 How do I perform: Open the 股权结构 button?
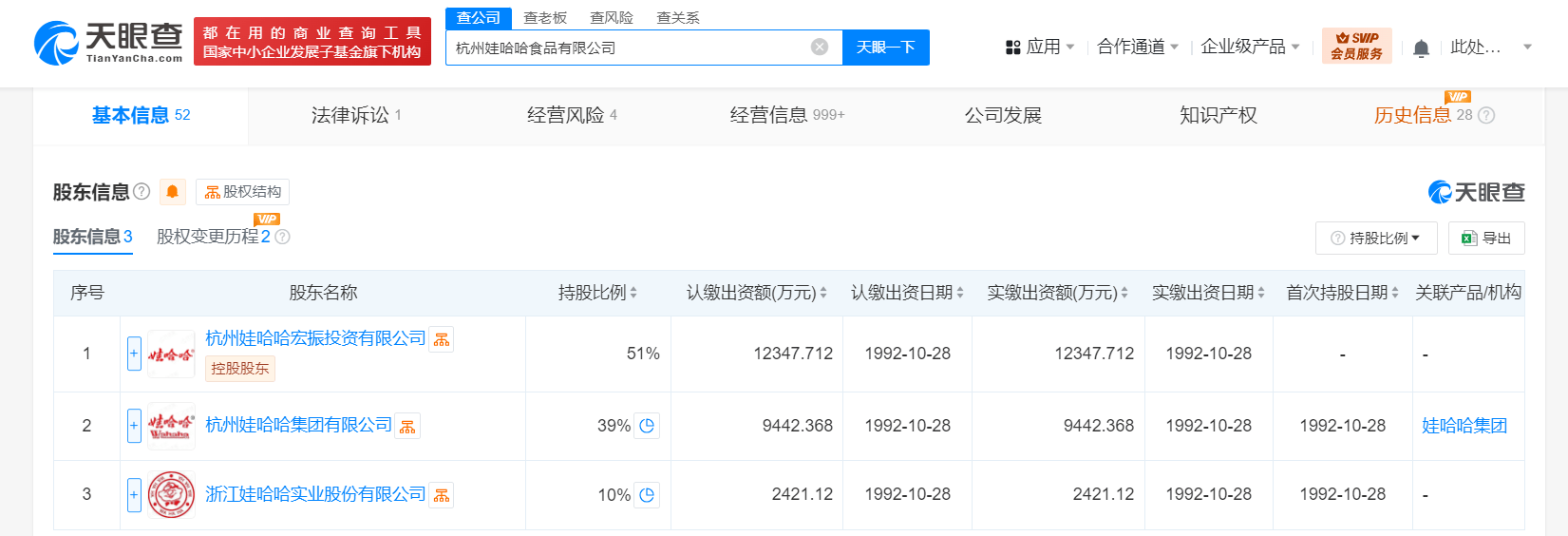[243, 192]
